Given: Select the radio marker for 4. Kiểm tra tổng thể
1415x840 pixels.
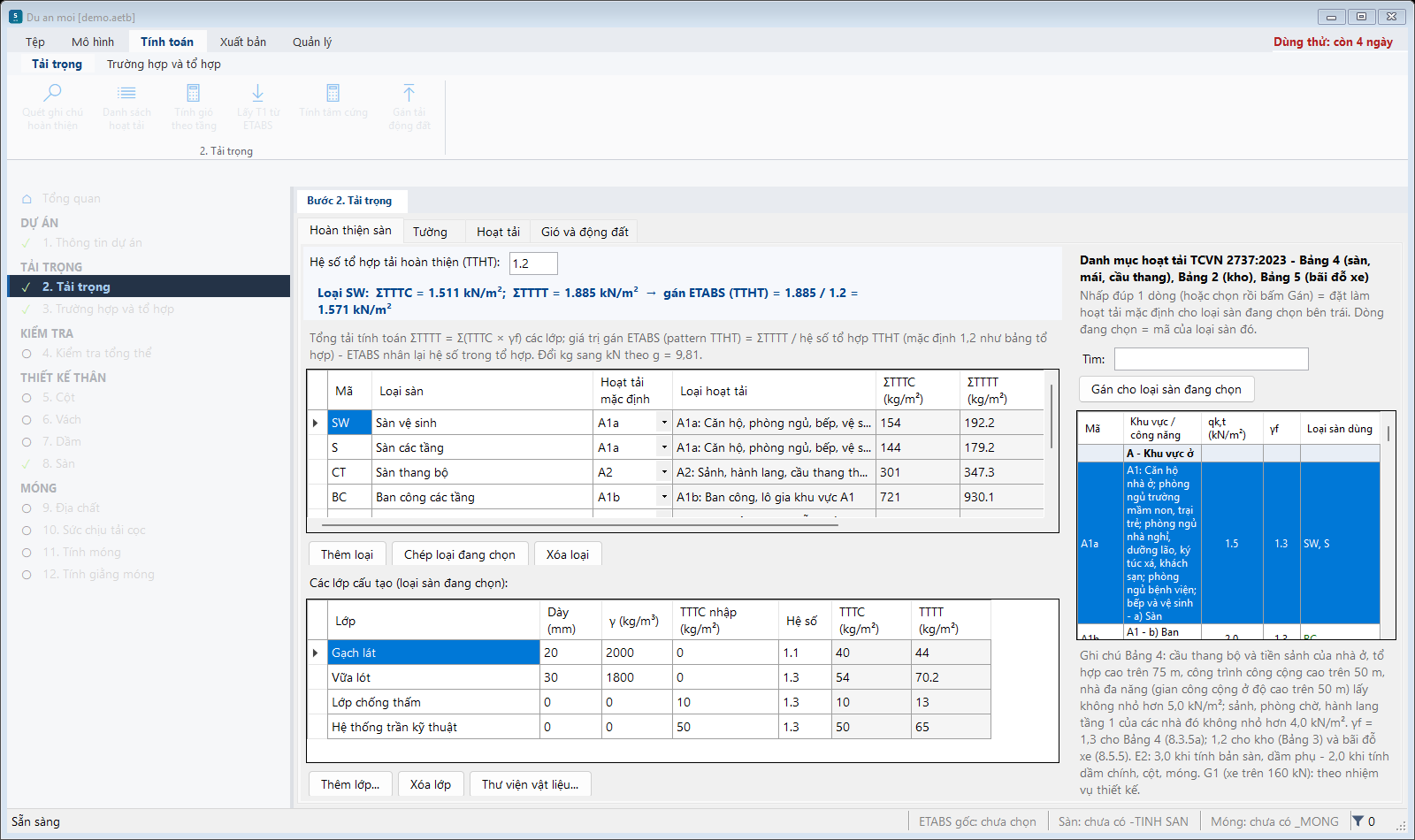Looking at the screenshot, I should (27, 354).
